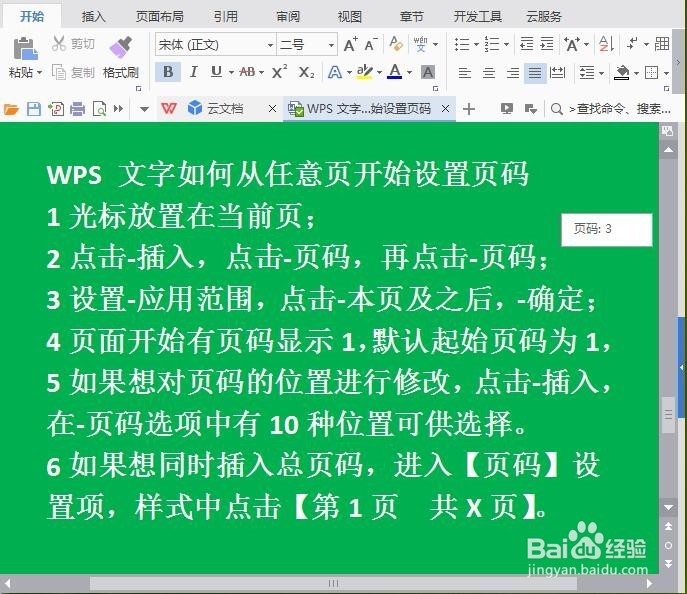Select the Format Painter (格式刷) tool
Screen dimensions: 687x594
[x=120, y=57]
